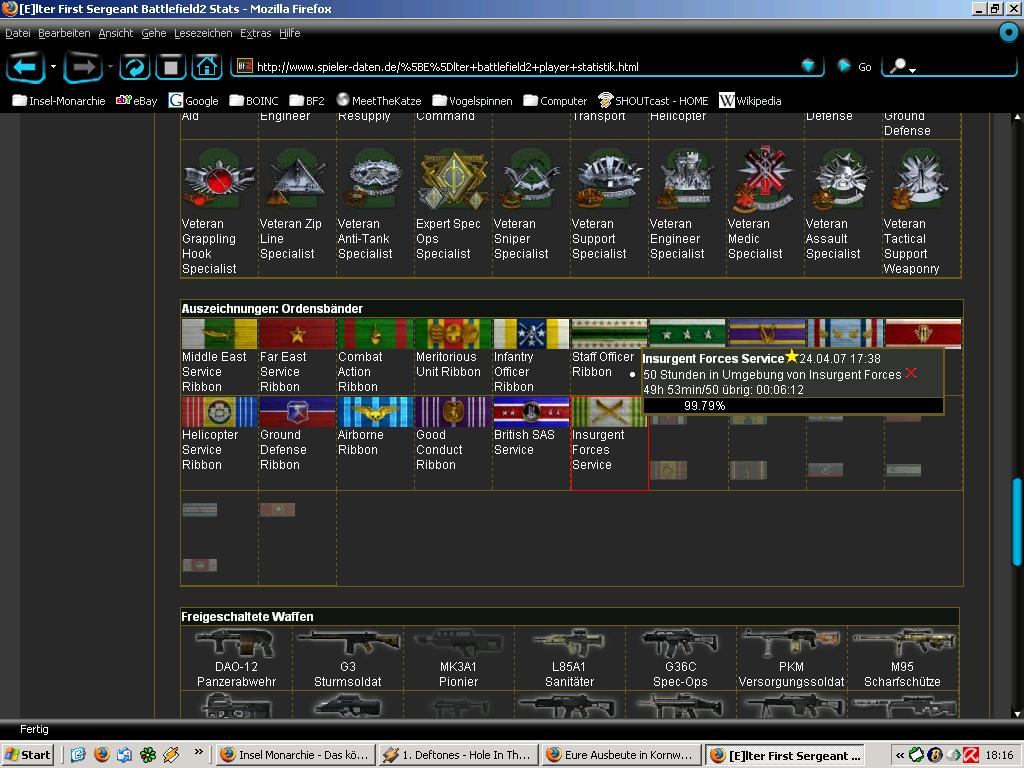Expand the address bar history dropdown
The height and width of the screenshot is (768, 1024).
(x=808, y=66)
